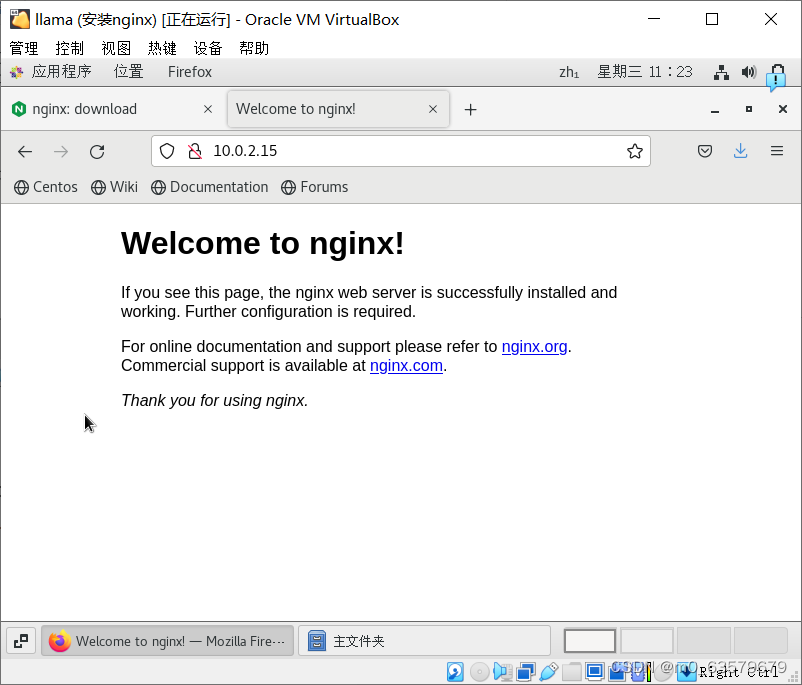
Task: Click the notification alert icon in top panel
Action: (777, 72)
